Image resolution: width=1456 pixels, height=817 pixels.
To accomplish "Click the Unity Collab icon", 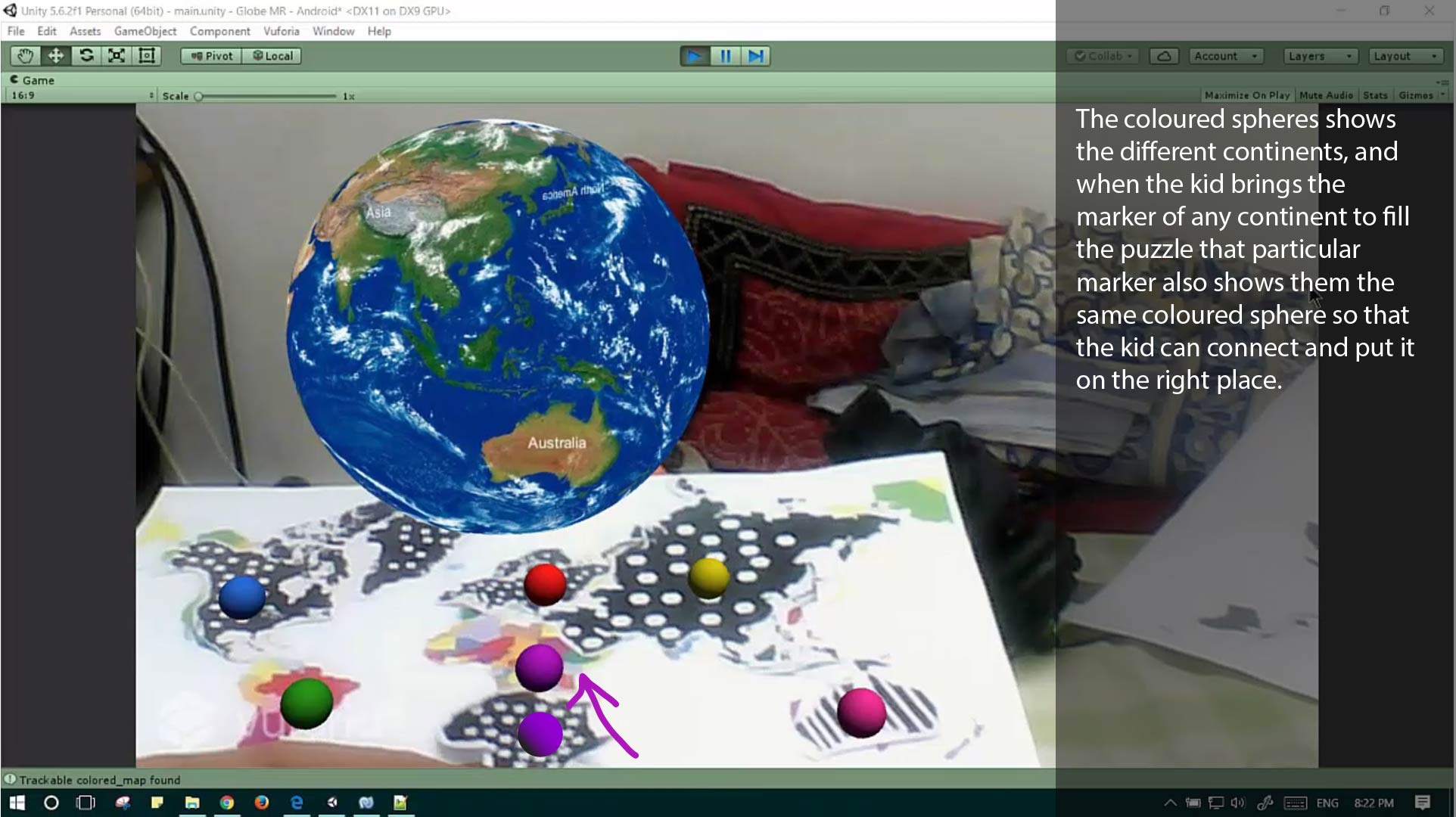I will 1101,55.
